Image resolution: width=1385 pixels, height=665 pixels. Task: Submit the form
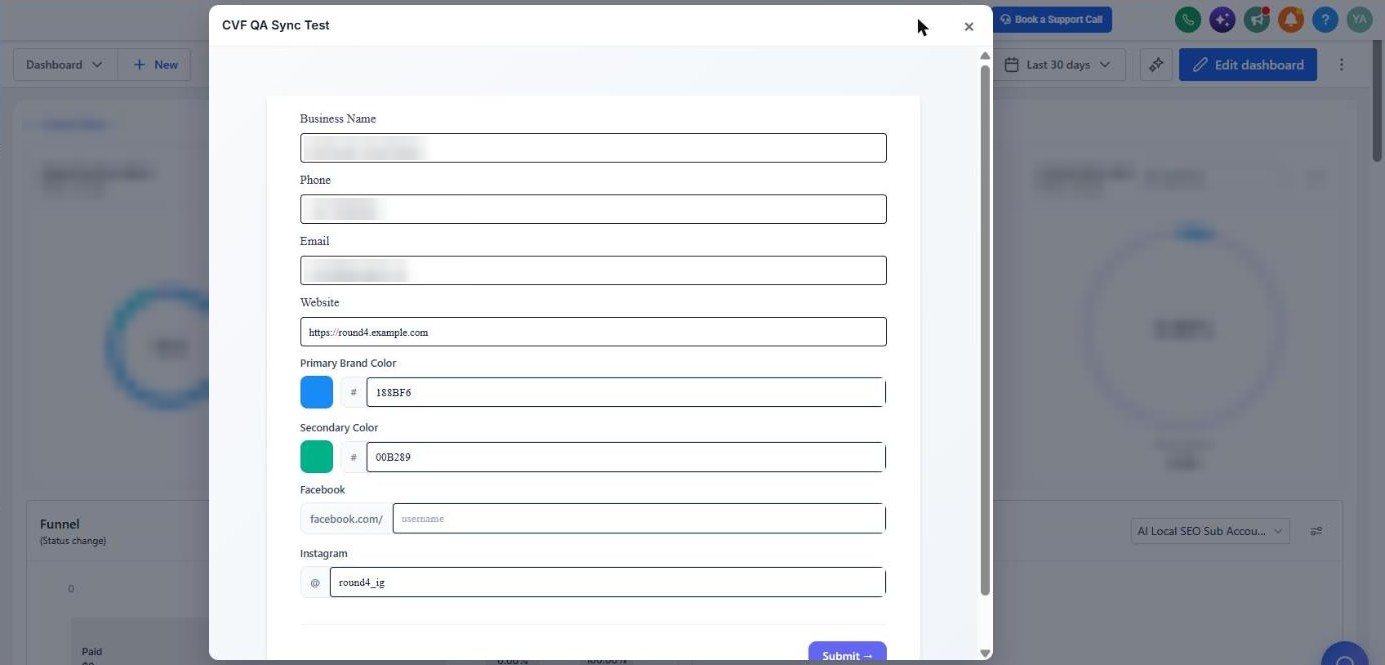[x=847, y=655]
